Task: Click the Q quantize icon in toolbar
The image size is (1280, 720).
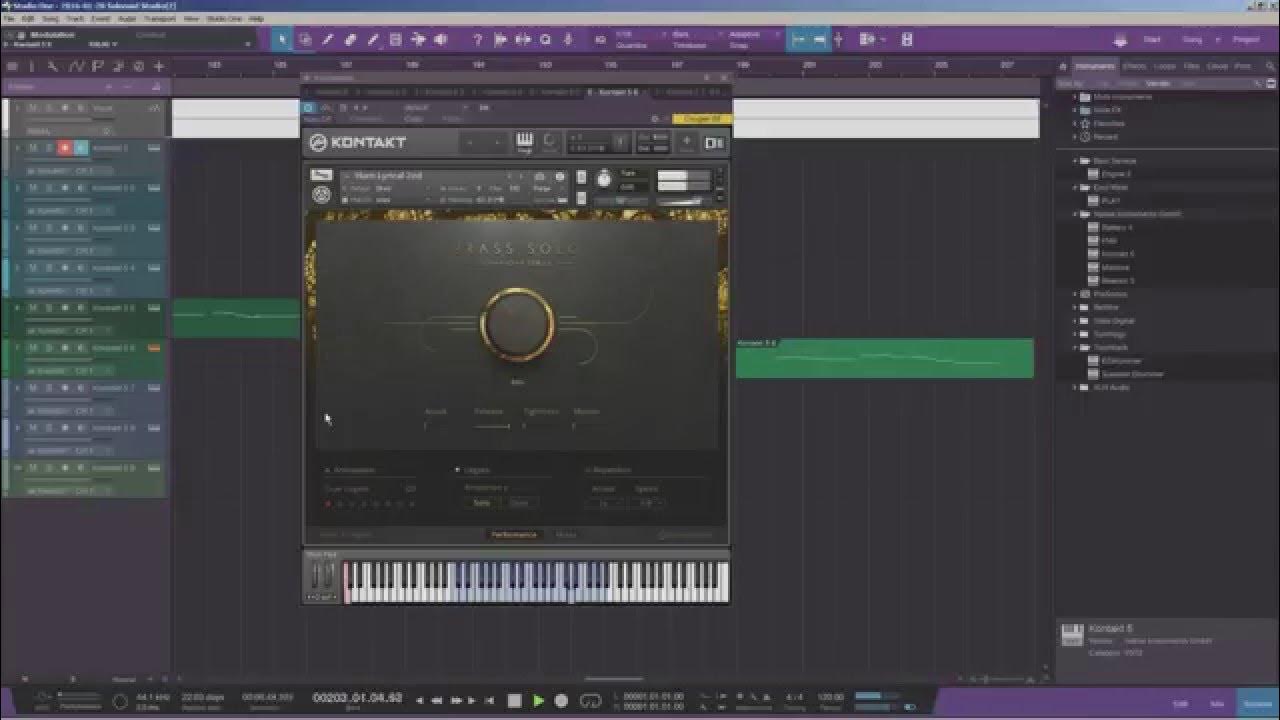Action: click(x=546, y=40)
